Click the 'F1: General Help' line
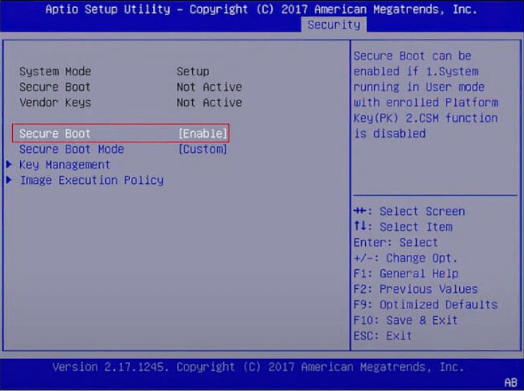 point(406,273)
